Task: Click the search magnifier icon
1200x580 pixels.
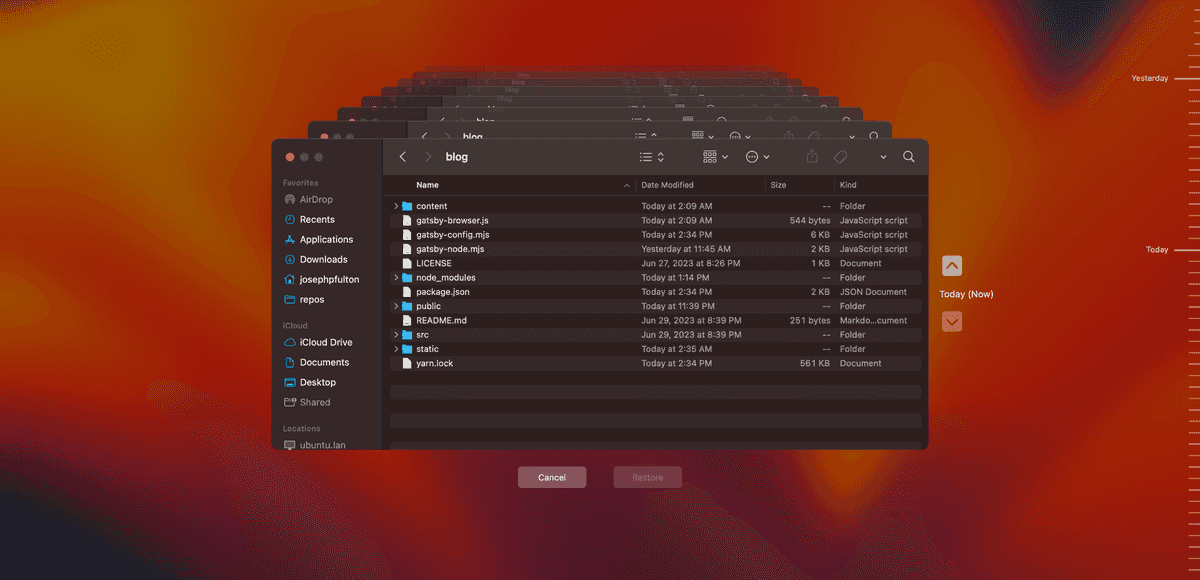Action: click(x=908, y=157)
